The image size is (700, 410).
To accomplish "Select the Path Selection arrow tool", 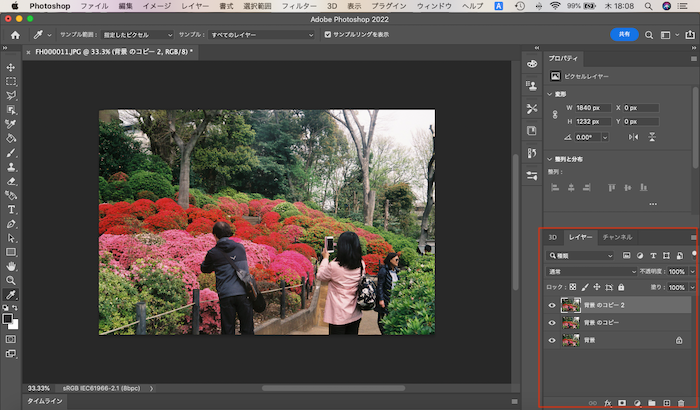I will [11, 238].
